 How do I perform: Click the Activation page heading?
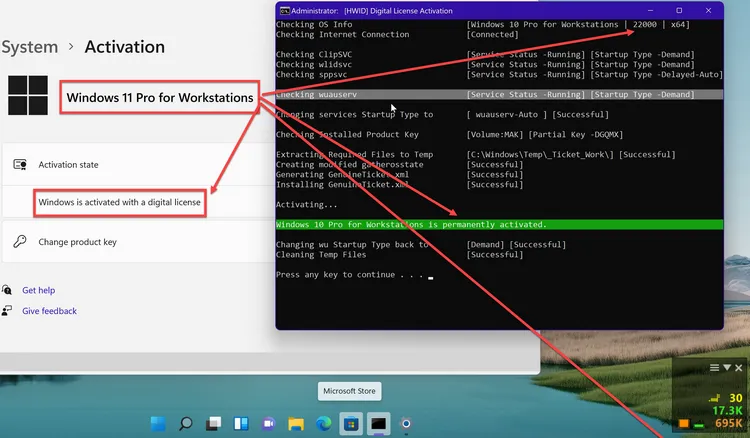[x=125, y=47]
